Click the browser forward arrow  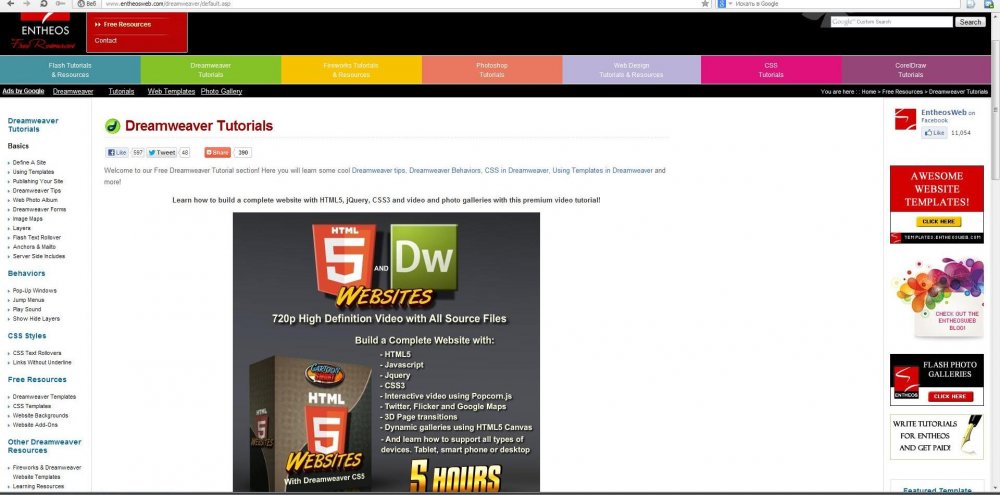(27, 4)
